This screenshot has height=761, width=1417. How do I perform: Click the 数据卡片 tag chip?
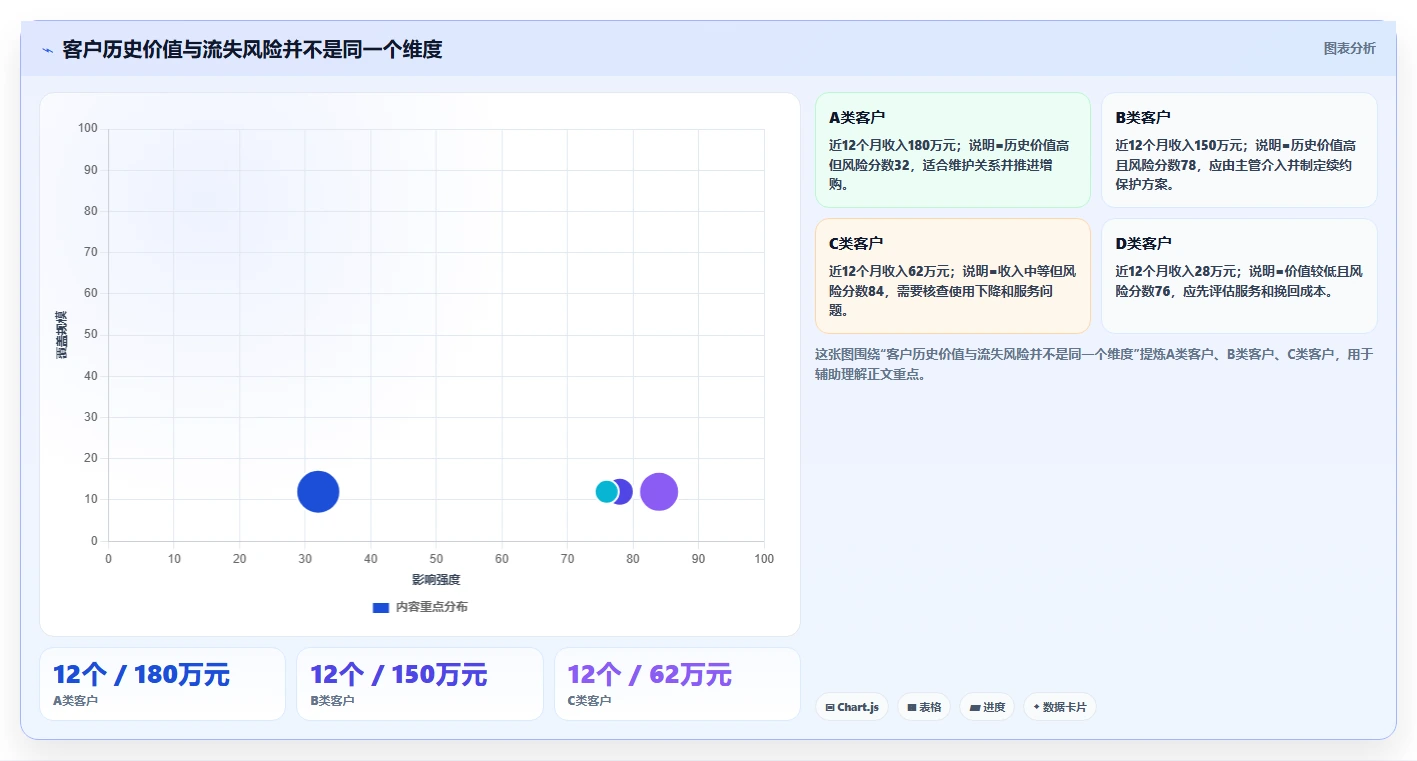pos(1060,707)
